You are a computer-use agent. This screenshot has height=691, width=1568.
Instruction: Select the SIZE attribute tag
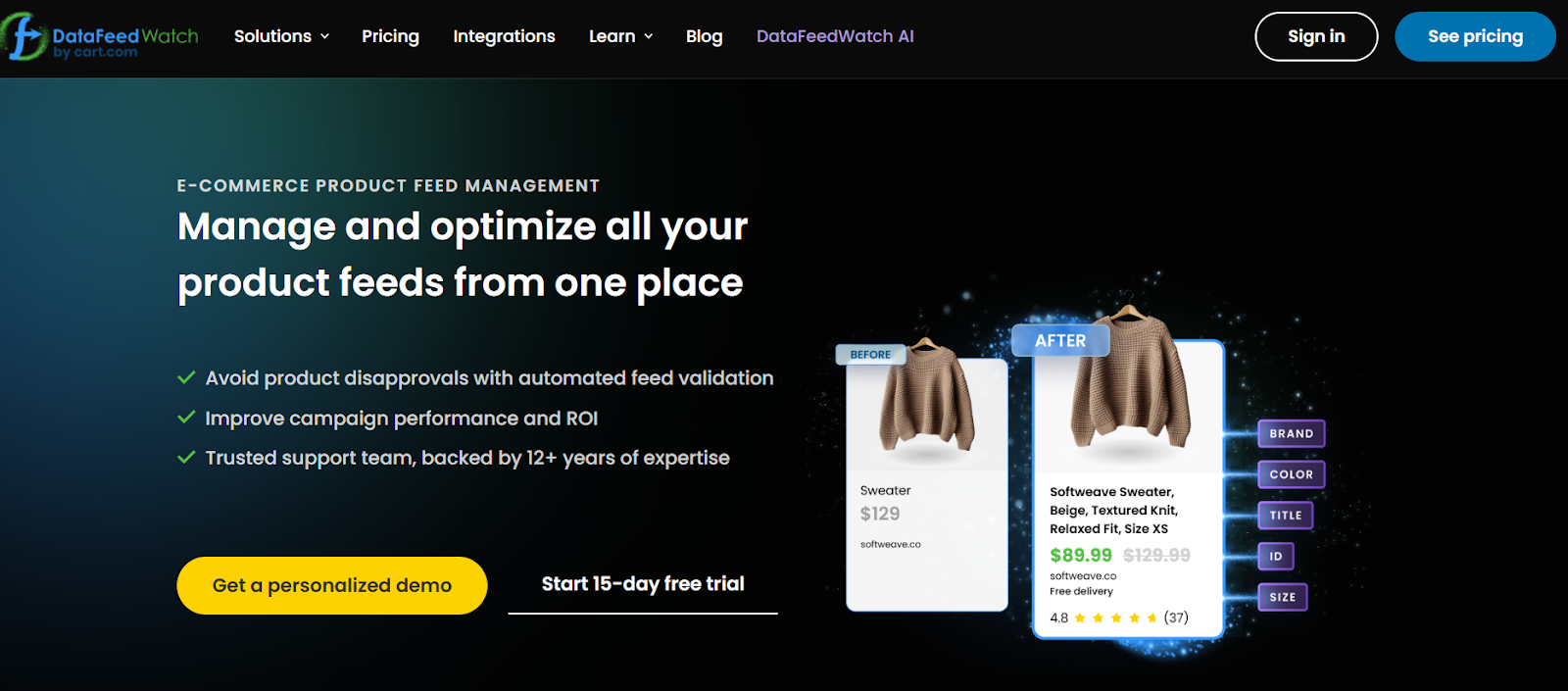[x=1283, y=597]
